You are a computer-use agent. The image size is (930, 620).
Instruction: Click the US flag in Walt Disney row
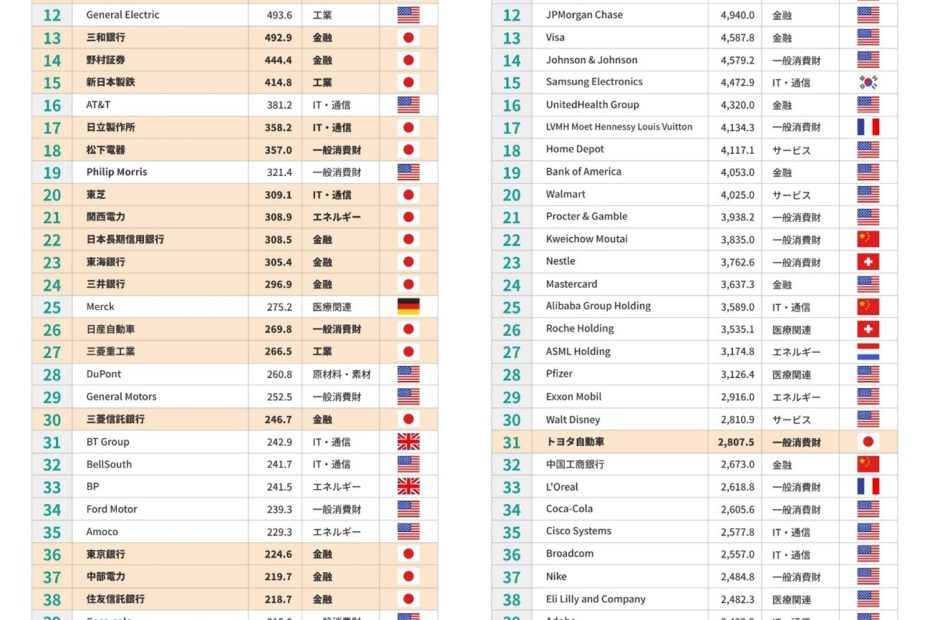coord(868,419)
